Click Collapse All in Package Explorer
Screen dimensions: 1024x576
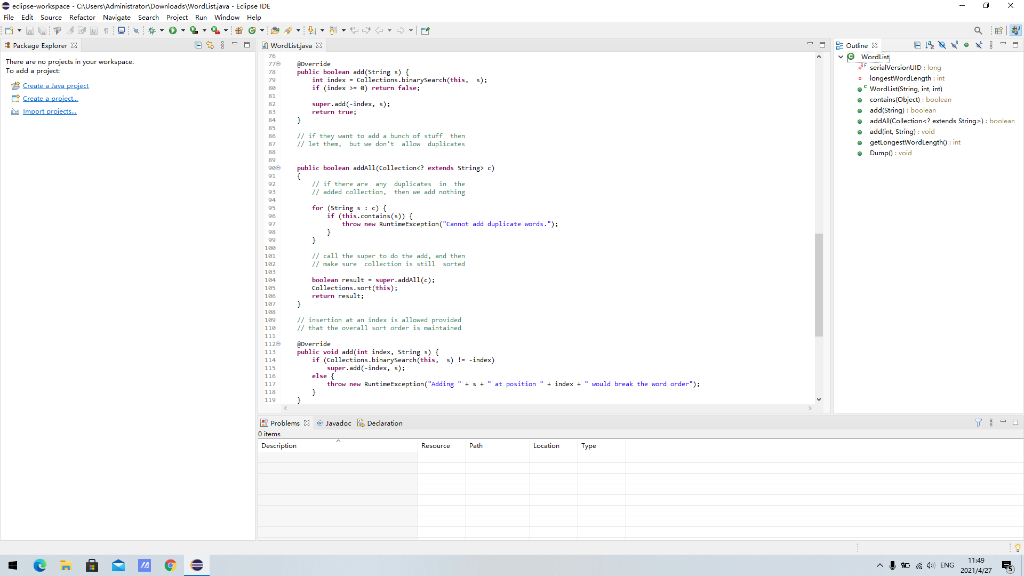coord(198,46)
